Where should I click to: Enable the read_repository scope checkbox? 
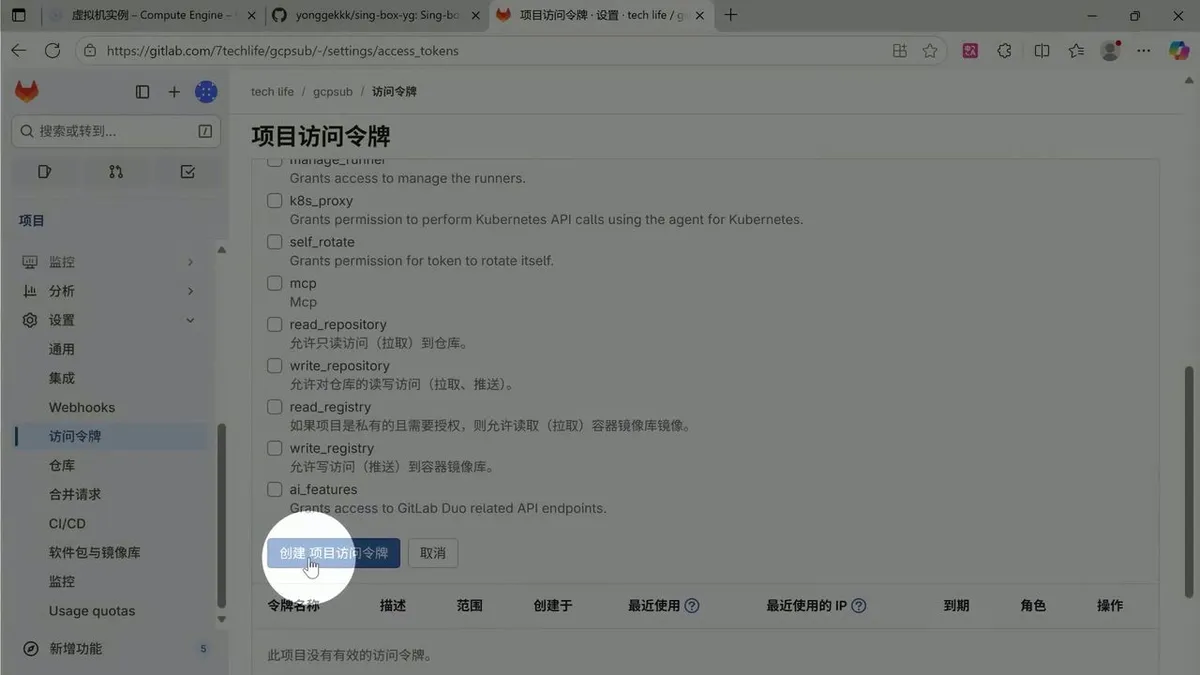coord(274,324)
